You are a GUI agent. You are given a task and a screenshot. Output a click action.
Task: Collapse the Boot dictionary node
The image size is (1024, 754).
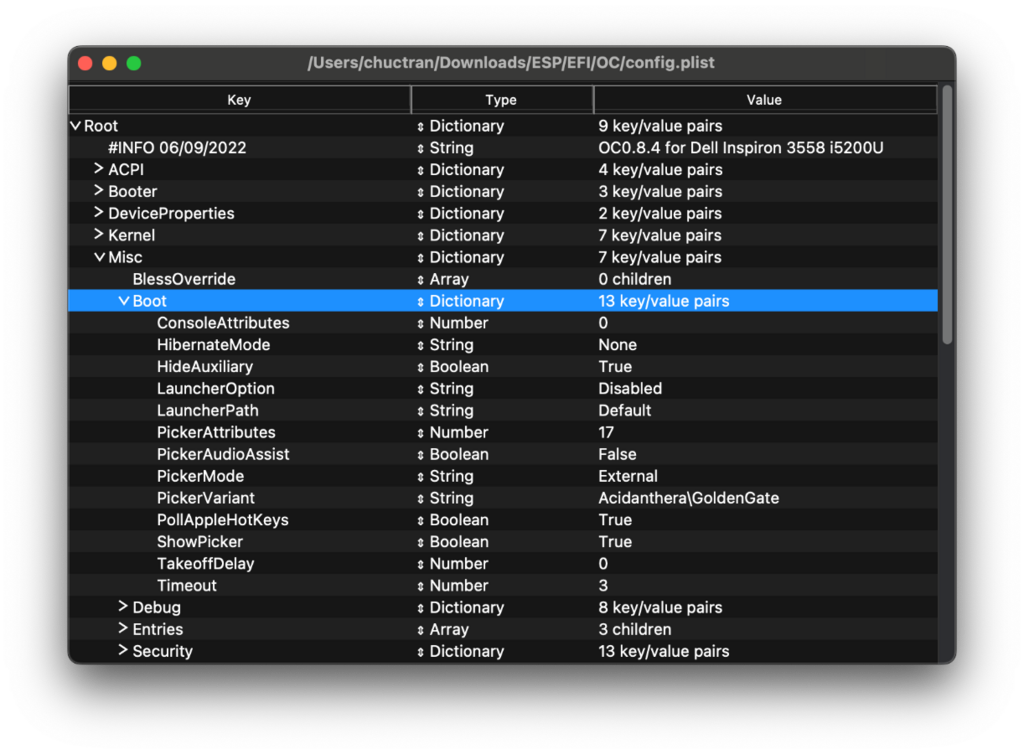(124, 301)
